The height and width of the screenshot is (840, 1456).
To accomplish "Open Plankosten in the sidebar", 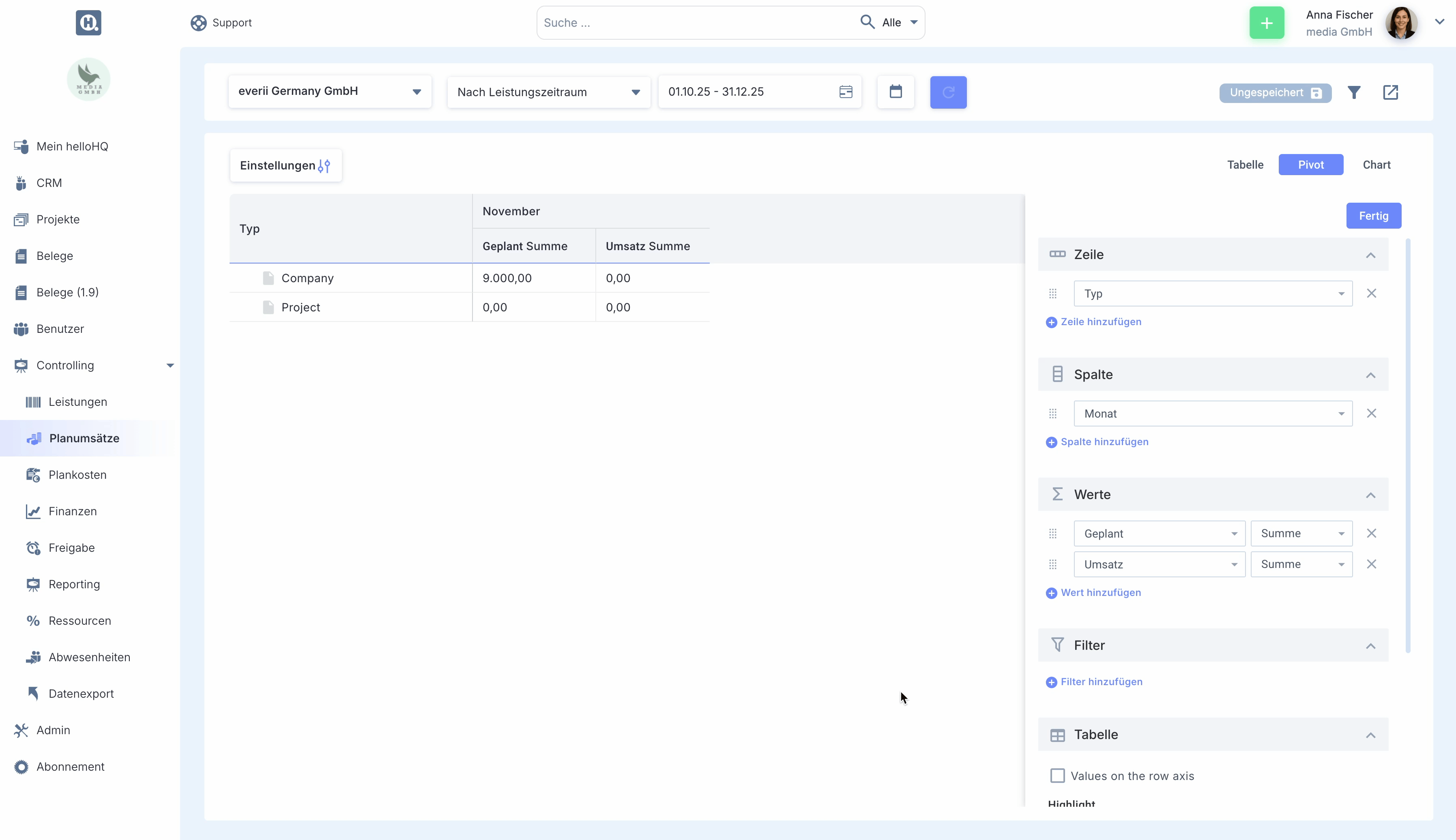I will pos(77,475).
